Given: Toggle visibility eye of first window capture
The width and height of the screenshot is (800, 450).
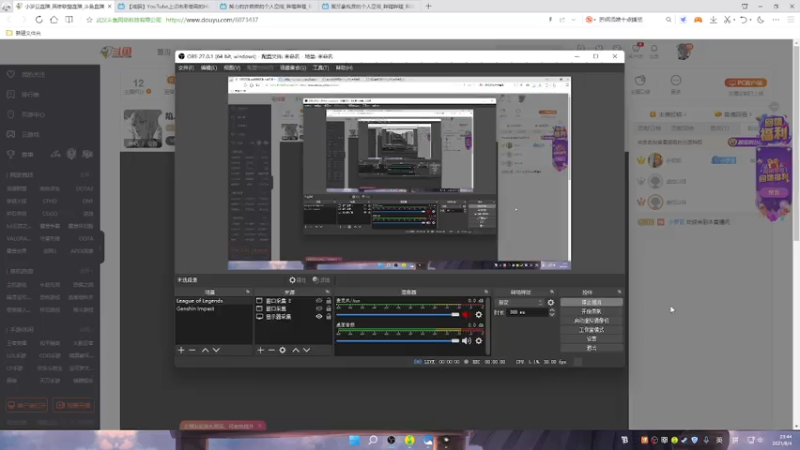Looking at the screenshot, I should [319, 301].
